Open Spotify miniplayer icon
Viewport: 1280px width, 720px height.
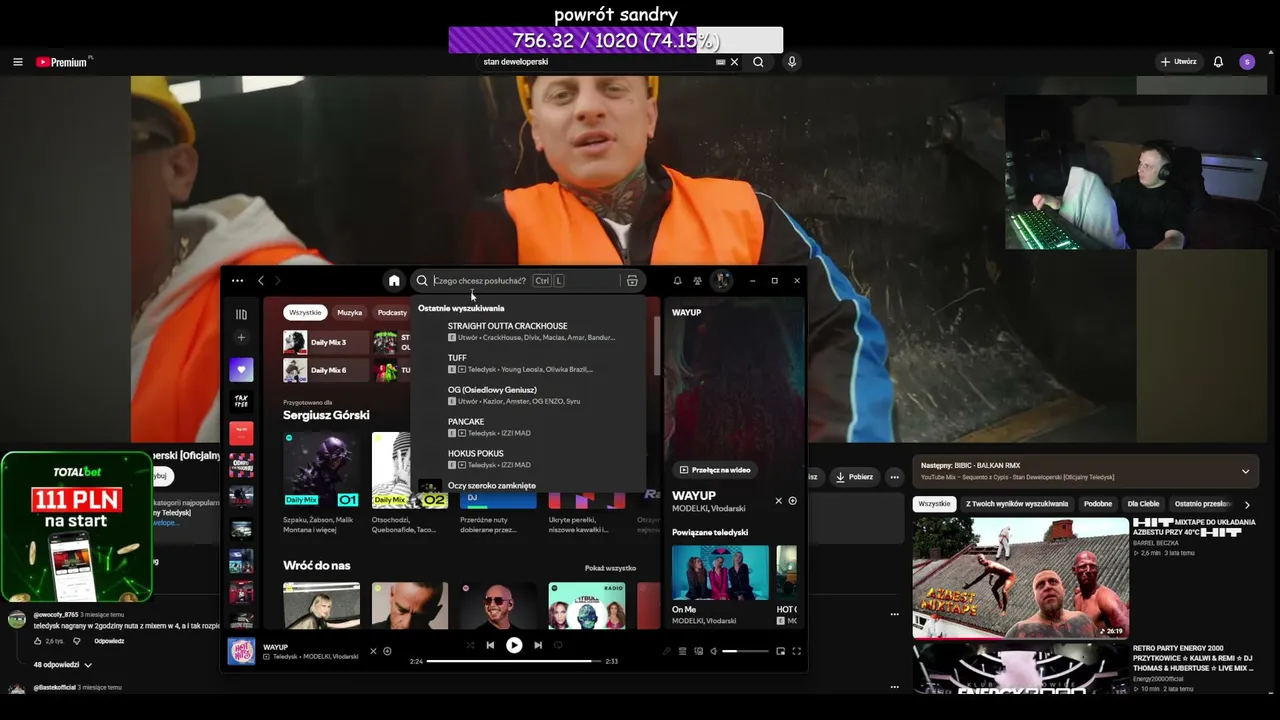click(x=781, y=651)
